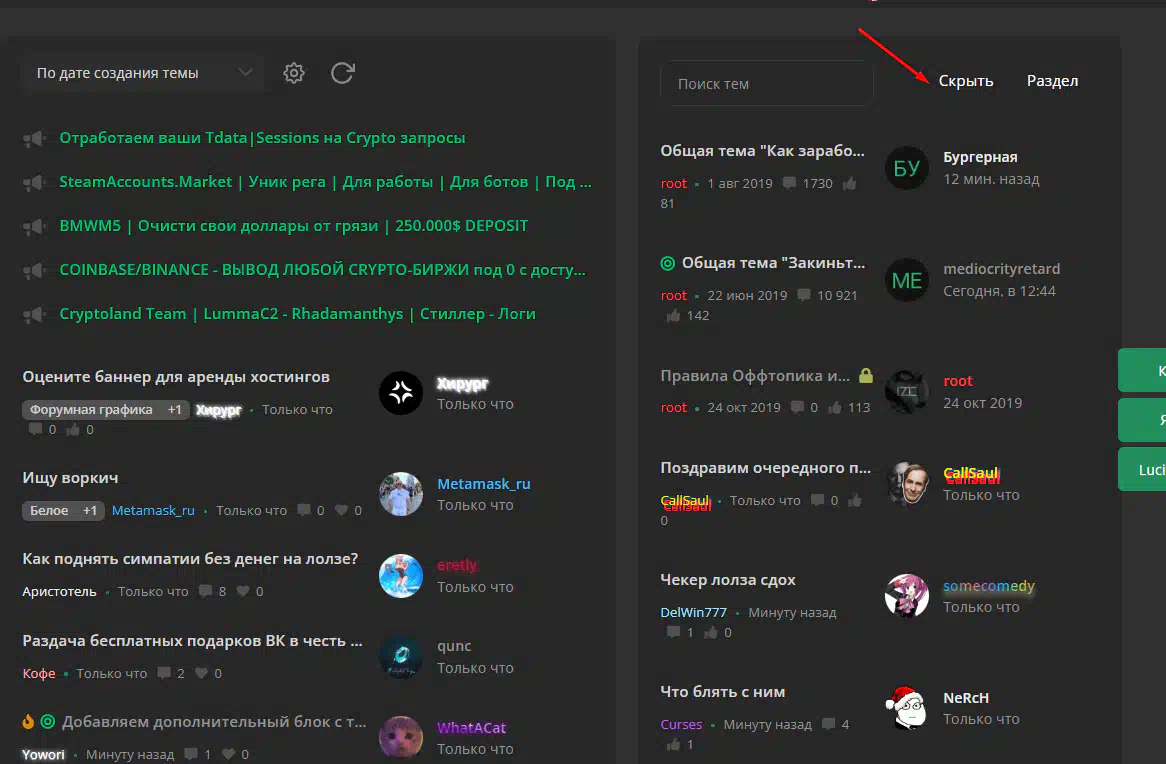Click the fire icon beside Добавляем дополнительный блок
Image resolution: width=1166 pixels, height=764 pixels.
(x=28, y=721)
